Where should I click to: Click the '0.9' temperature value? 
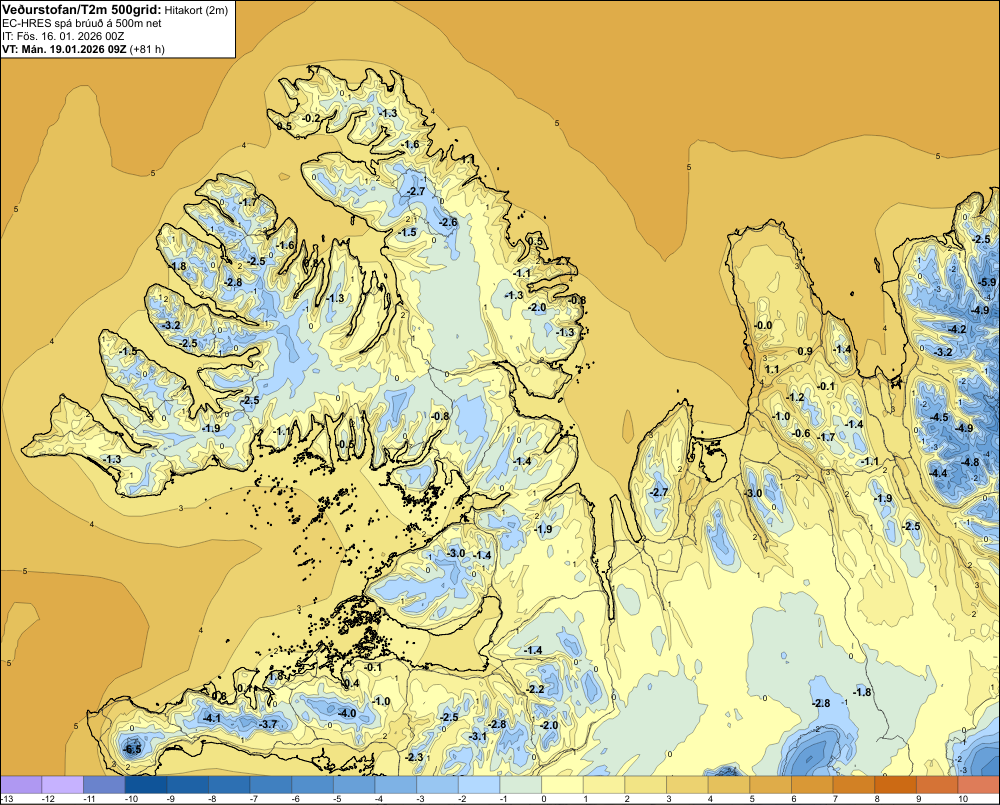(805, 351)
